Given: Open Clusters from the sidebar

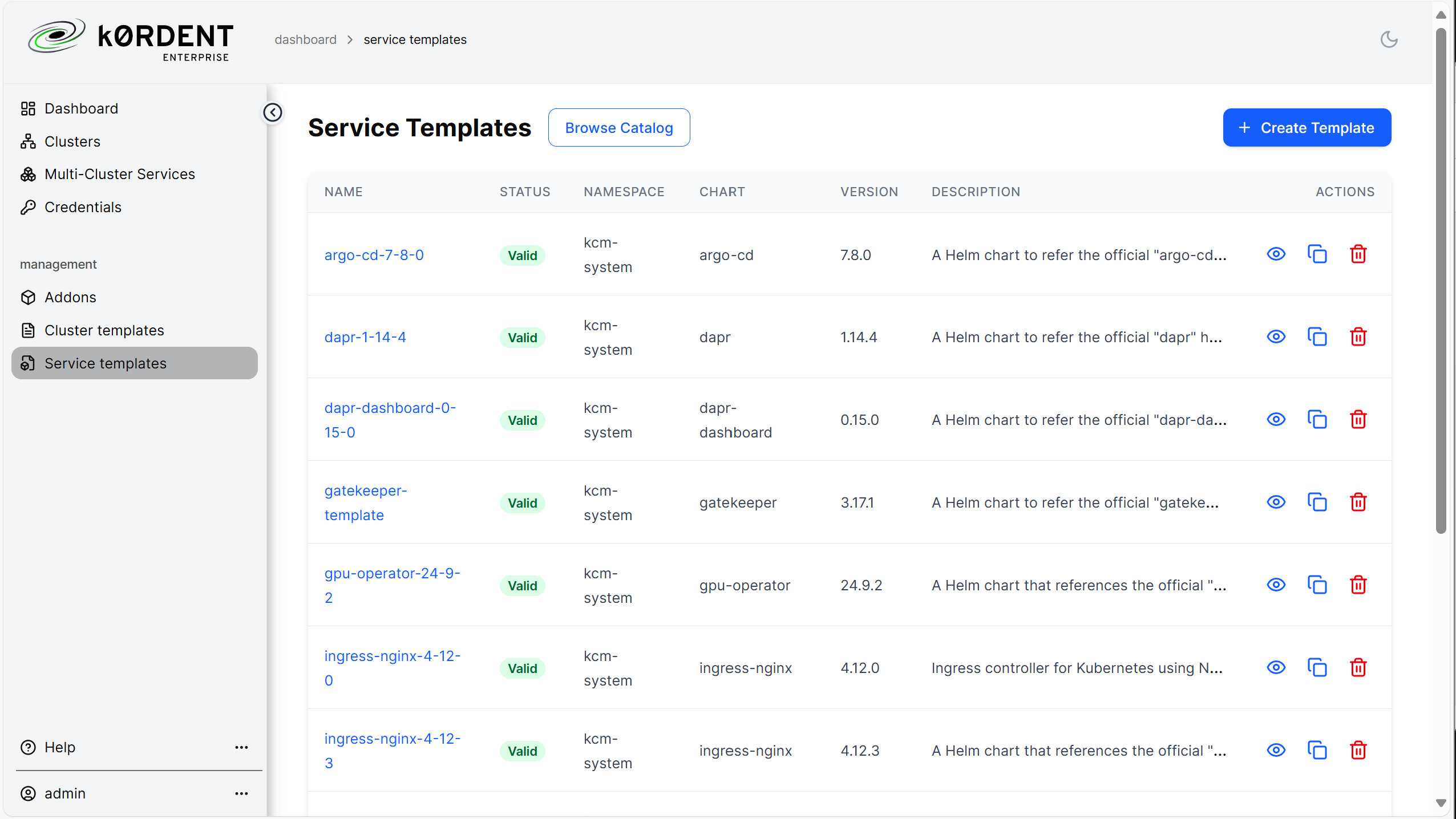Looking at the screenshot, I should point(72,141).
